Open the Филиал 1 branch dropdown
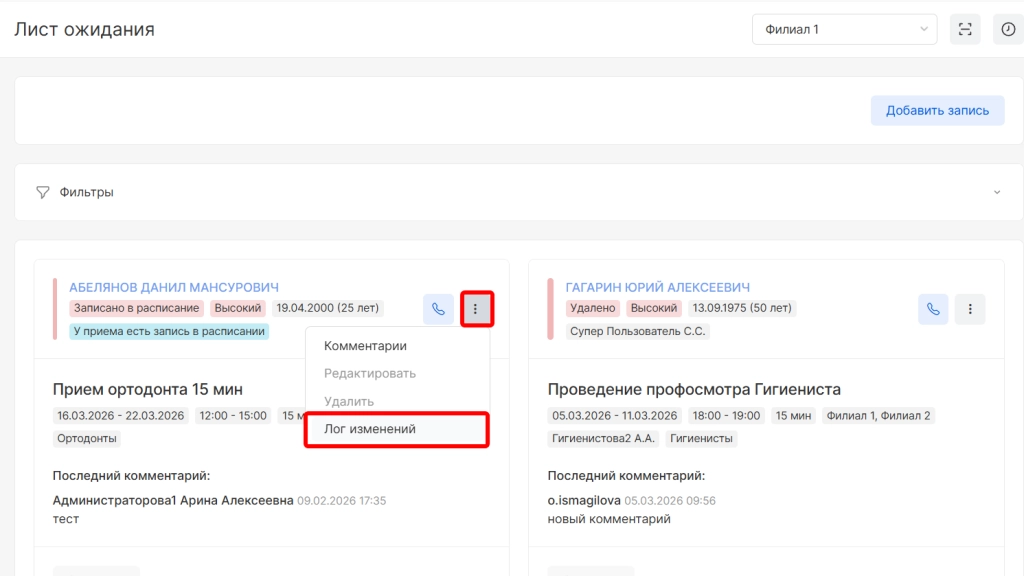The width and height of the screenshot is (1024, 576). click(x=844, y=29)
